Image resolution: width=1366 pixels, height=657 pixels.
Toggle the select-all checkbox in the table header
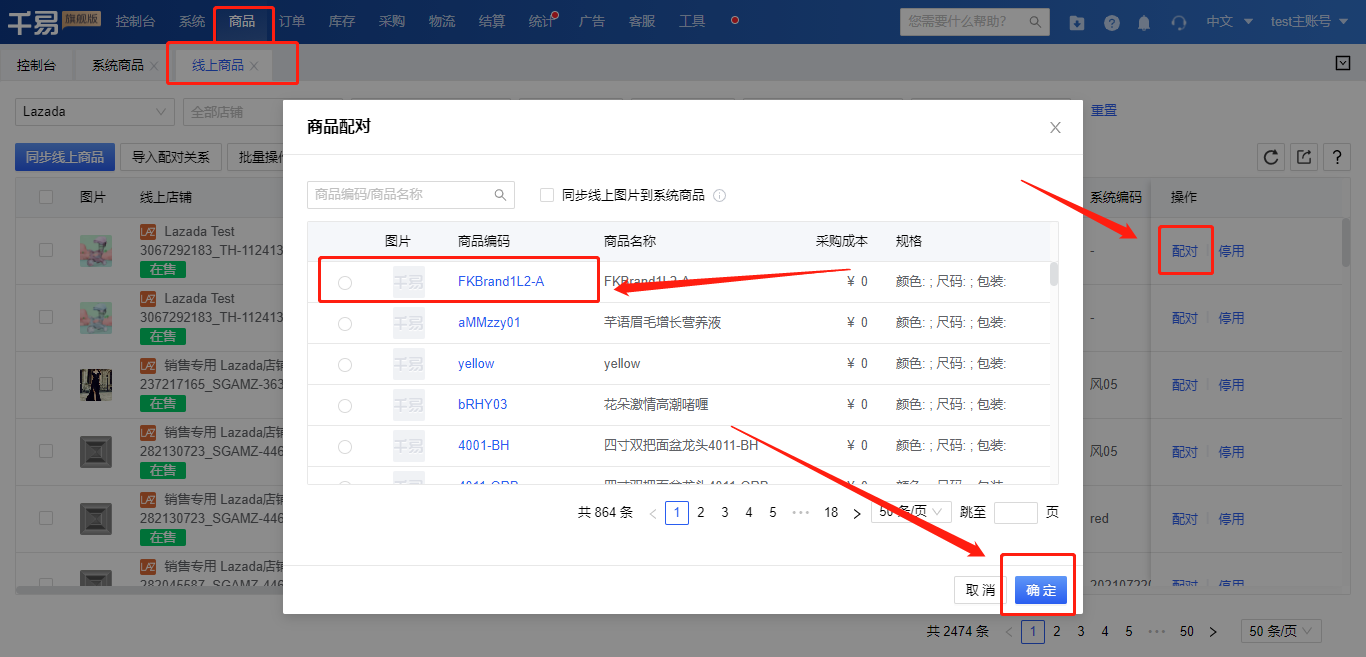46,197
